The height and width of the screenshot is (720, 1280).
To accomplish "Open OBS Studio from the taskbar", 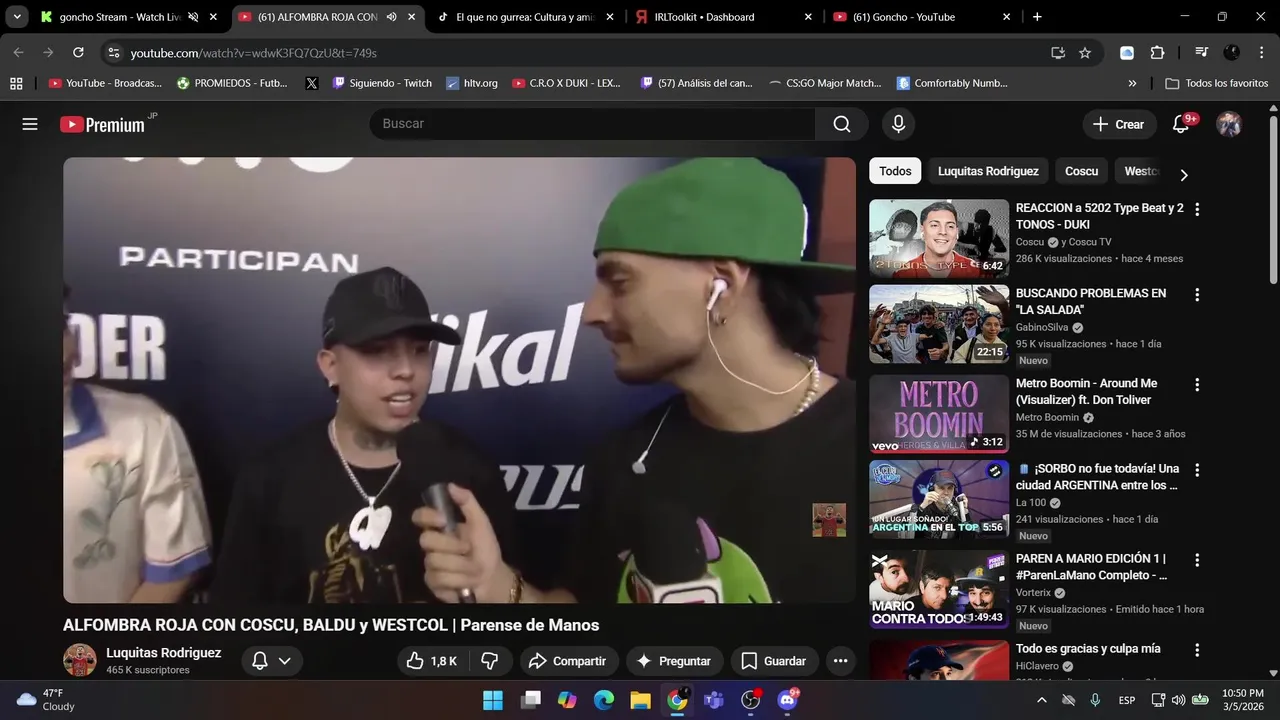I will click(x=751, y=700).
